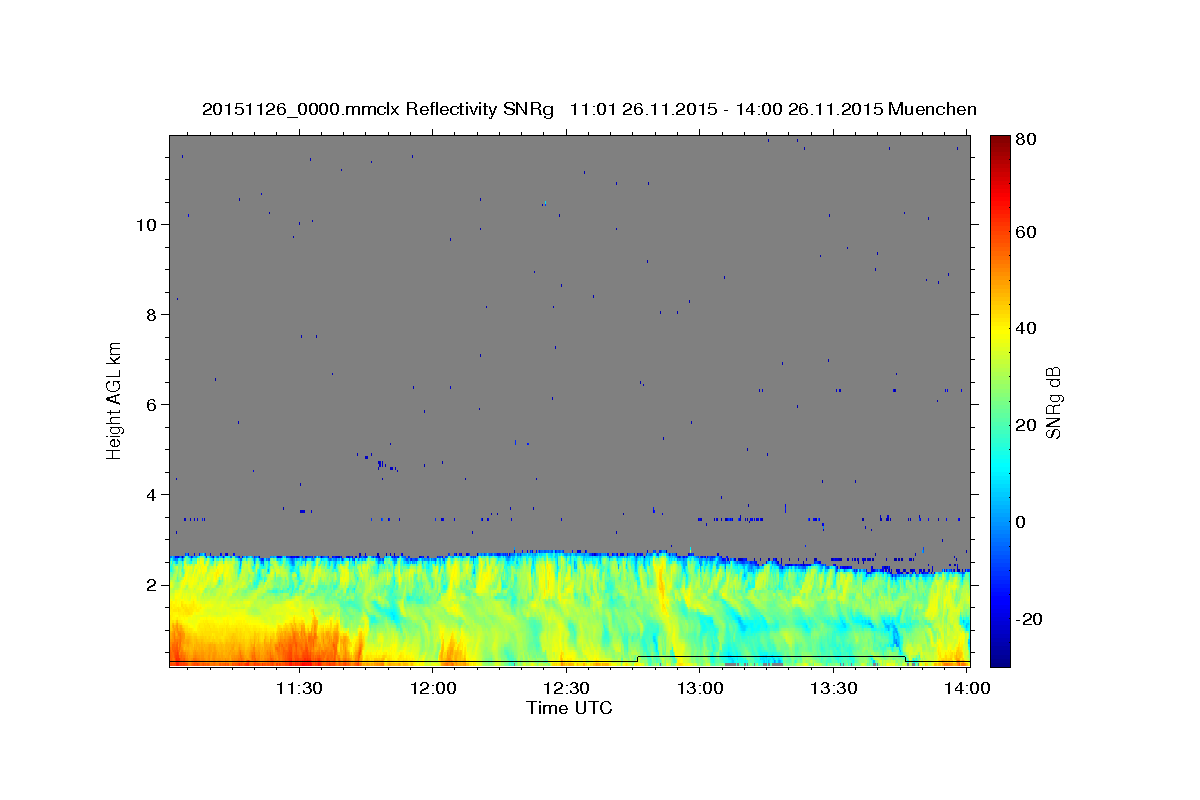This screenshot has width=1200, height=800.
Task: Click the 'Height AGL km' axis title
Action: pos(115,400)
